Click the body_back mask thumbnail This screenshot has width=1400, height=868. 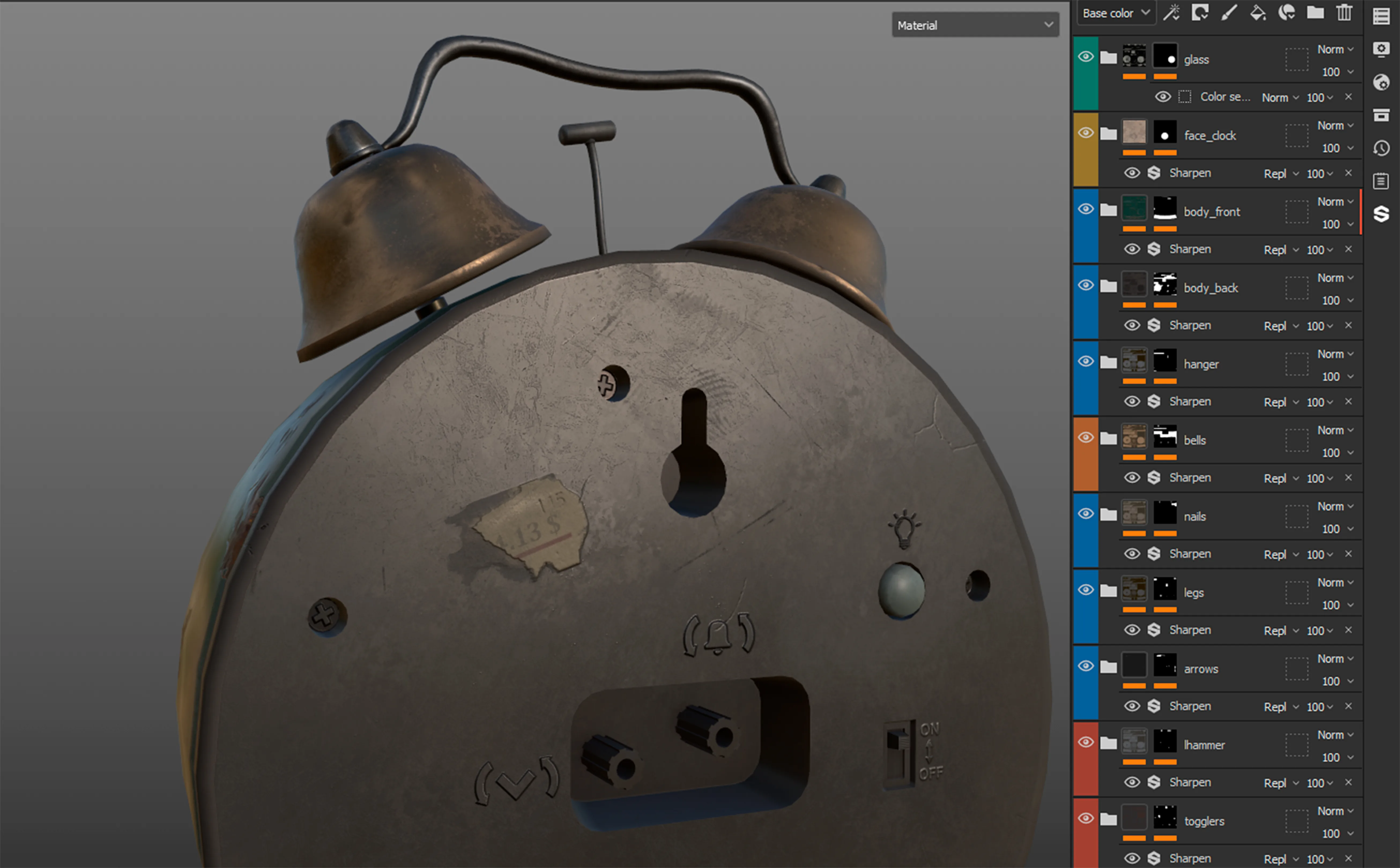(1165, 284)
